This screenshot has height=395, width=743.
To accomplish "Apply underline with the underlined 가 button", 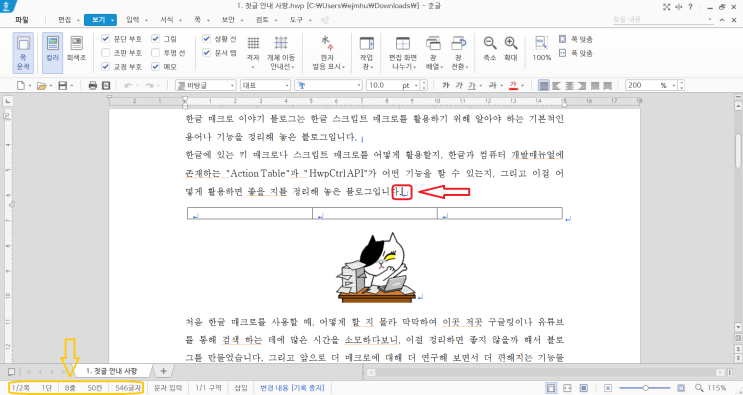I will point(471,86).
